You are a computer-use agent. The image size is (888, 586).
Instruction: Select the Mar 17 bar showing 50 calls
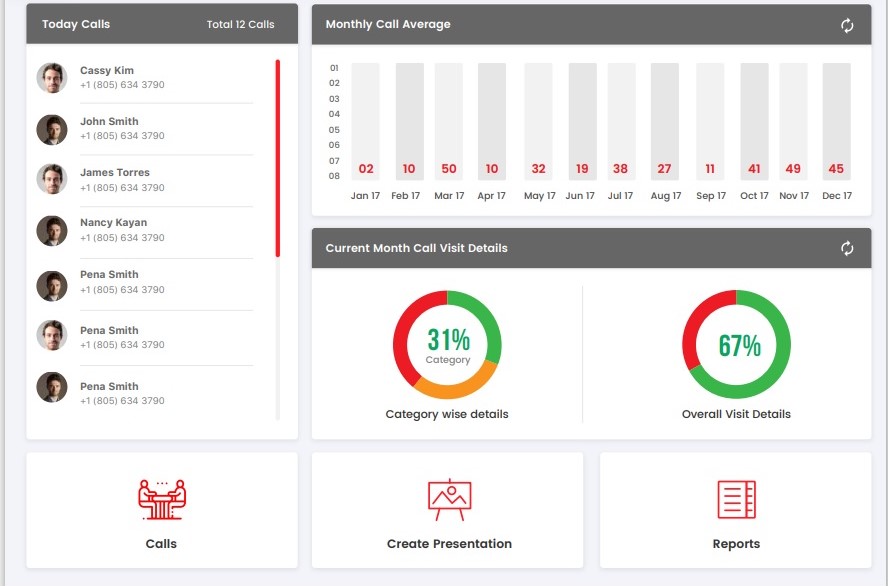pyautogui.click(x=448, y=120)
